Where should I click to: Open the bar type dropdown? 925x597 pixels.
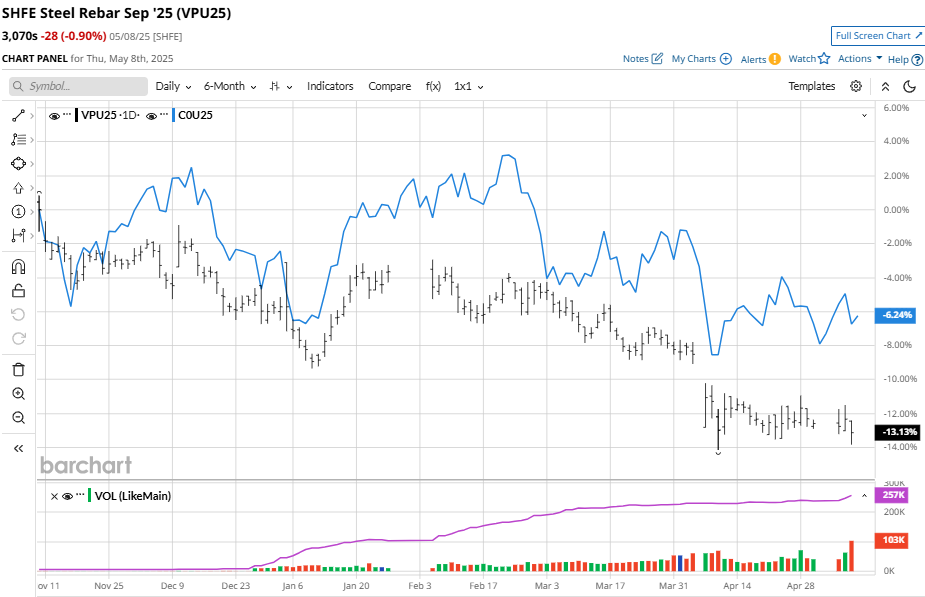281,86
